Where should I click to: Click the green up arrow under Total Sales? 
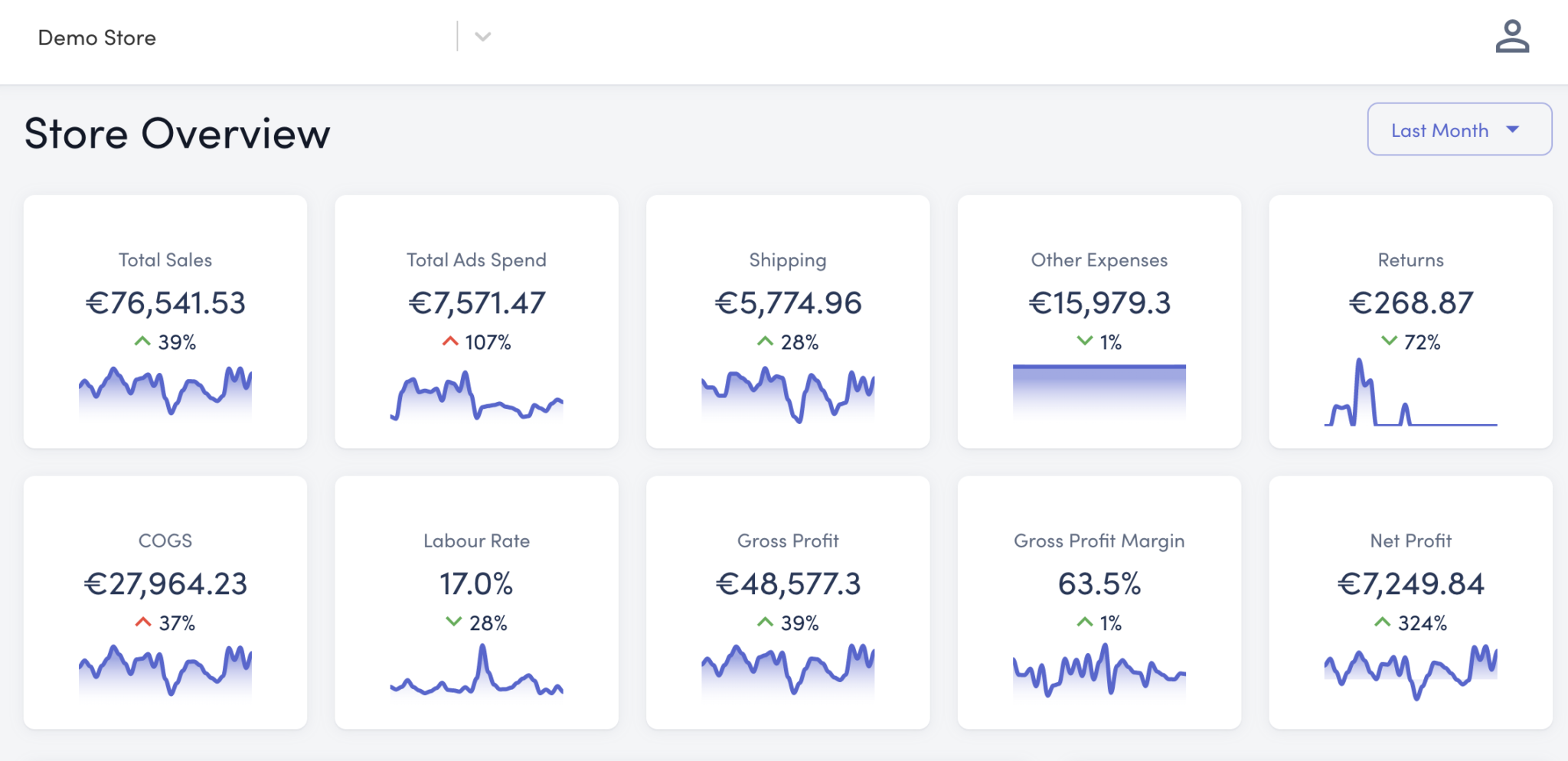[142, 341]
